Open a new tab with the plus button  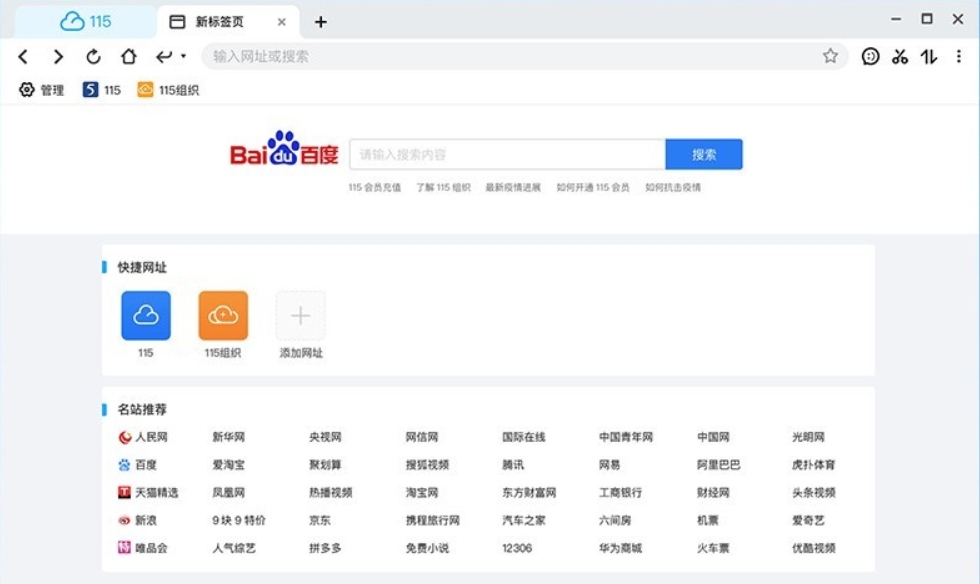[x=321, y=22]
